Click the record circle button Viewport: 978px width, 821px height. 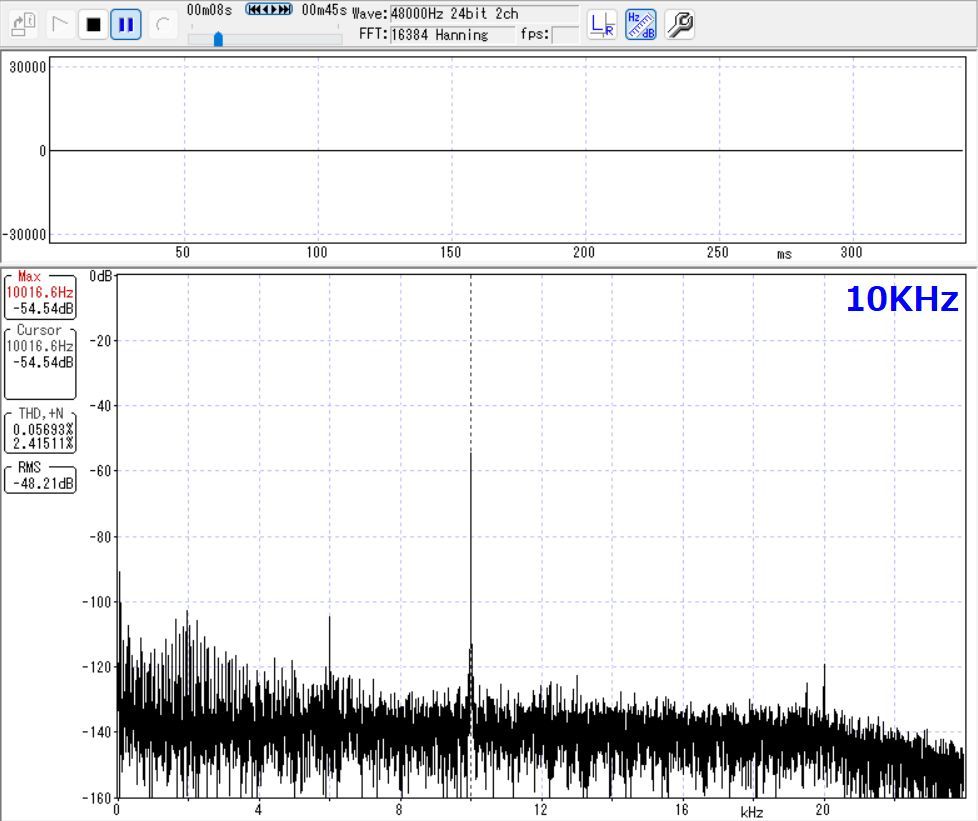(x=163, y=24)
